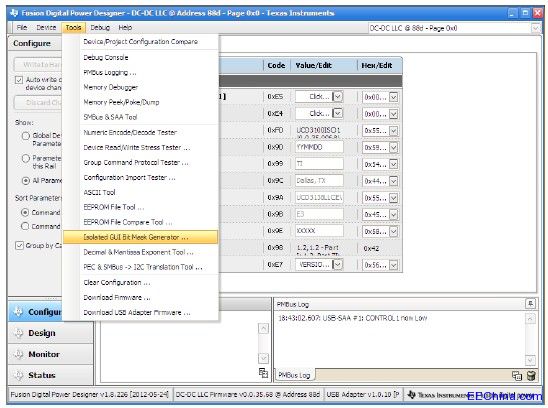Viewport: 548px width, 408px height.
Task: Select Parameters for this Rail radio
Action: pyautogui.click(x=26, y=158)
